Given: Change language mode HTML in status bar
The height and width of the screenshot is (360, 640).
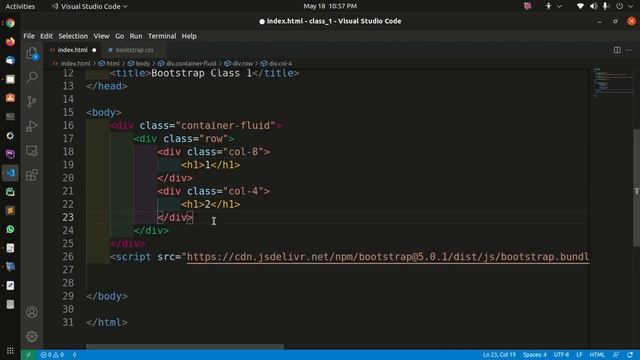Looking at the screenshot, I should [597, 355].
